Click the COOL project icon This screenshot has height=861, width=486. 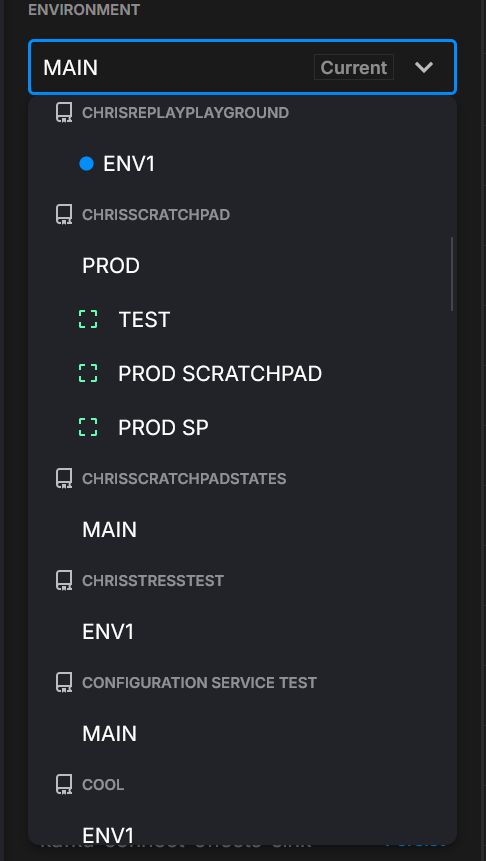(64, 785)
